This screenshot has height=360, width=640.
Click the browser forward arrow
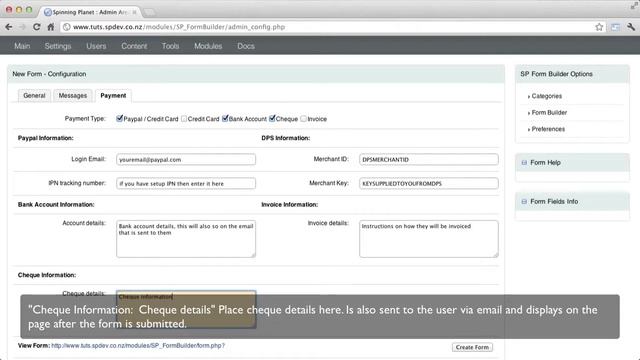coord(22,27)
